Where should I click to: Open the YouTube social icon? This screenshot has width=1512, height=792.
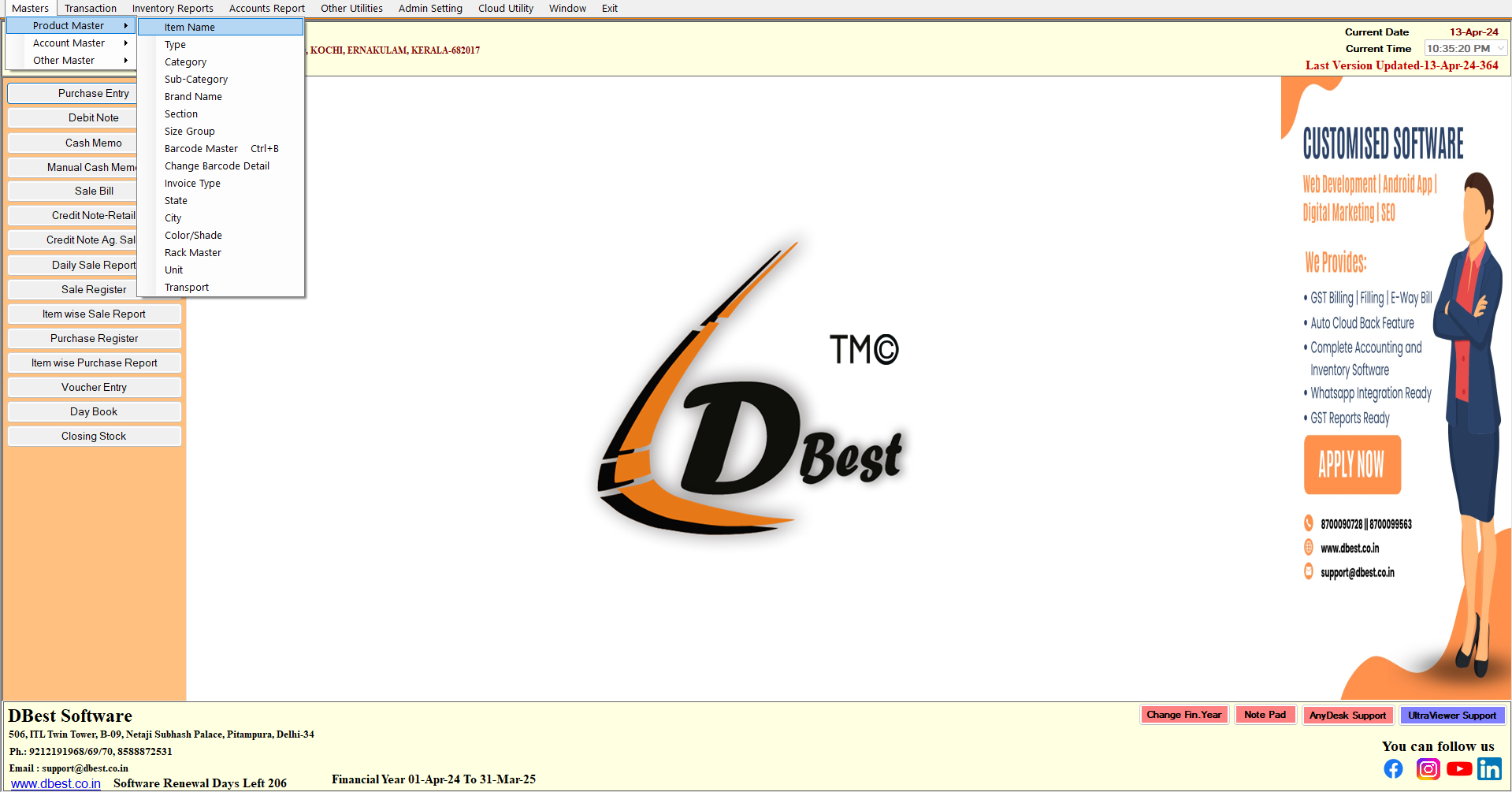1458,768
